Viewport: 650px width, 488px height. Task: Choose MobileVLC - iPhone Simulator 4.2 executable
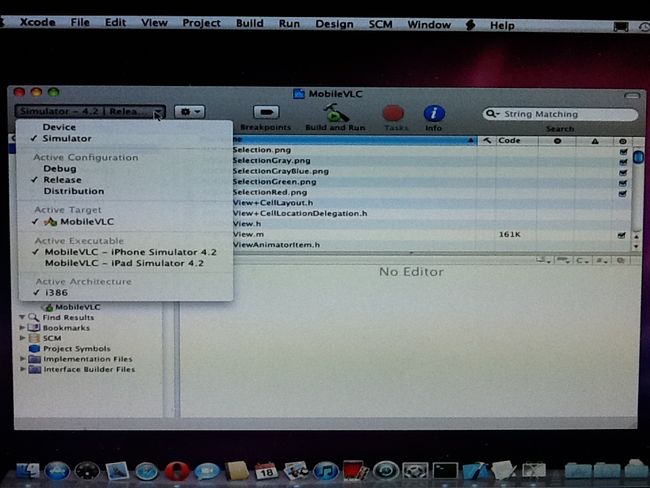(131, 252)
